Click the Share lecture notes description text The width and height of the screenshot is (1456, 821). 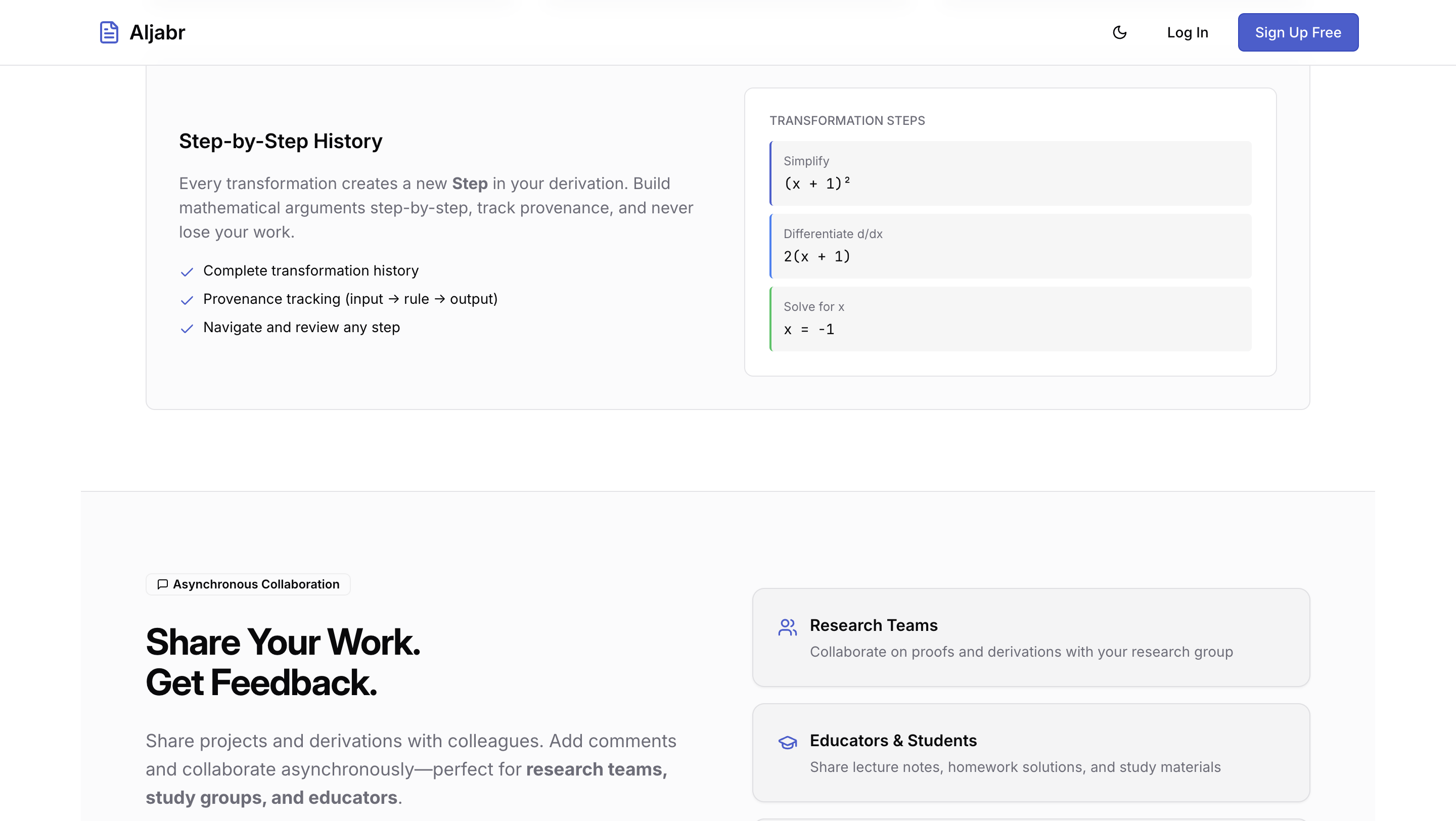[1015, 767]
